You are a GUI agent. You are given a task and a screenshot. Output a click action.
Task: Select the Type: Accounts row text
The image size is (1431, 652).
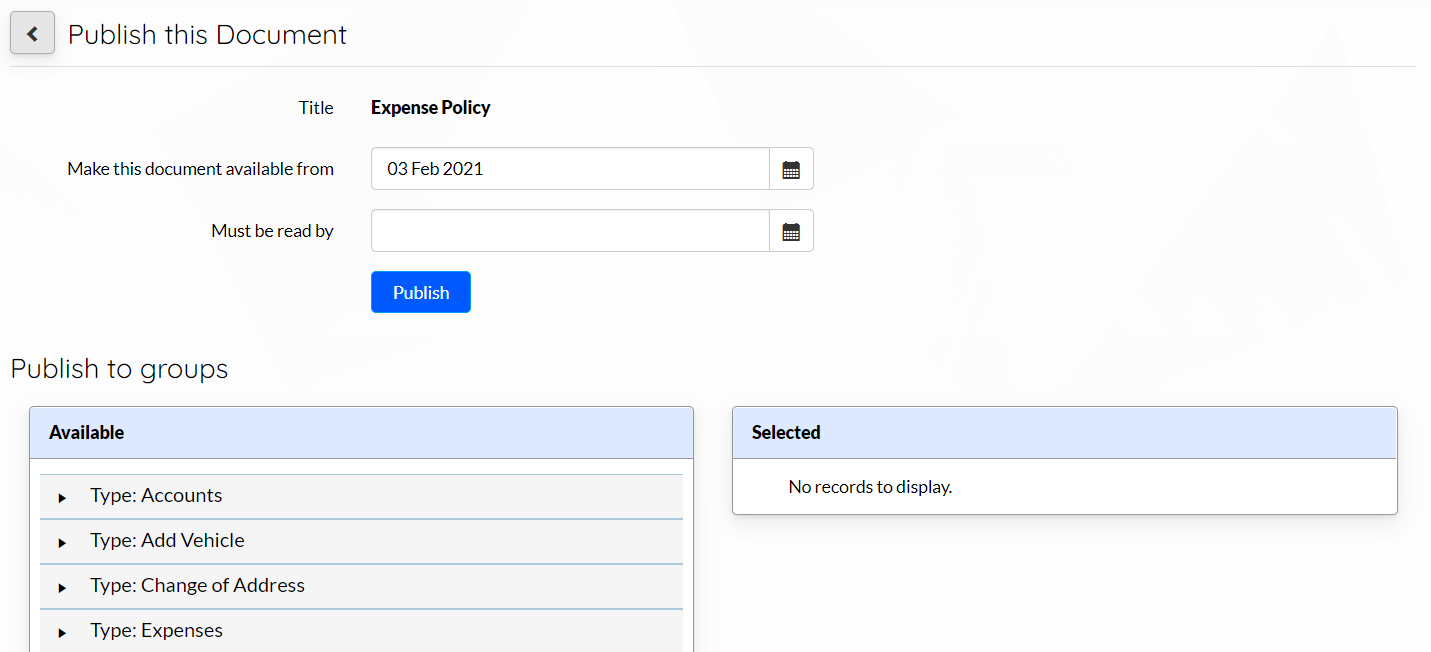pyautogui.click(x=156, y=495)
